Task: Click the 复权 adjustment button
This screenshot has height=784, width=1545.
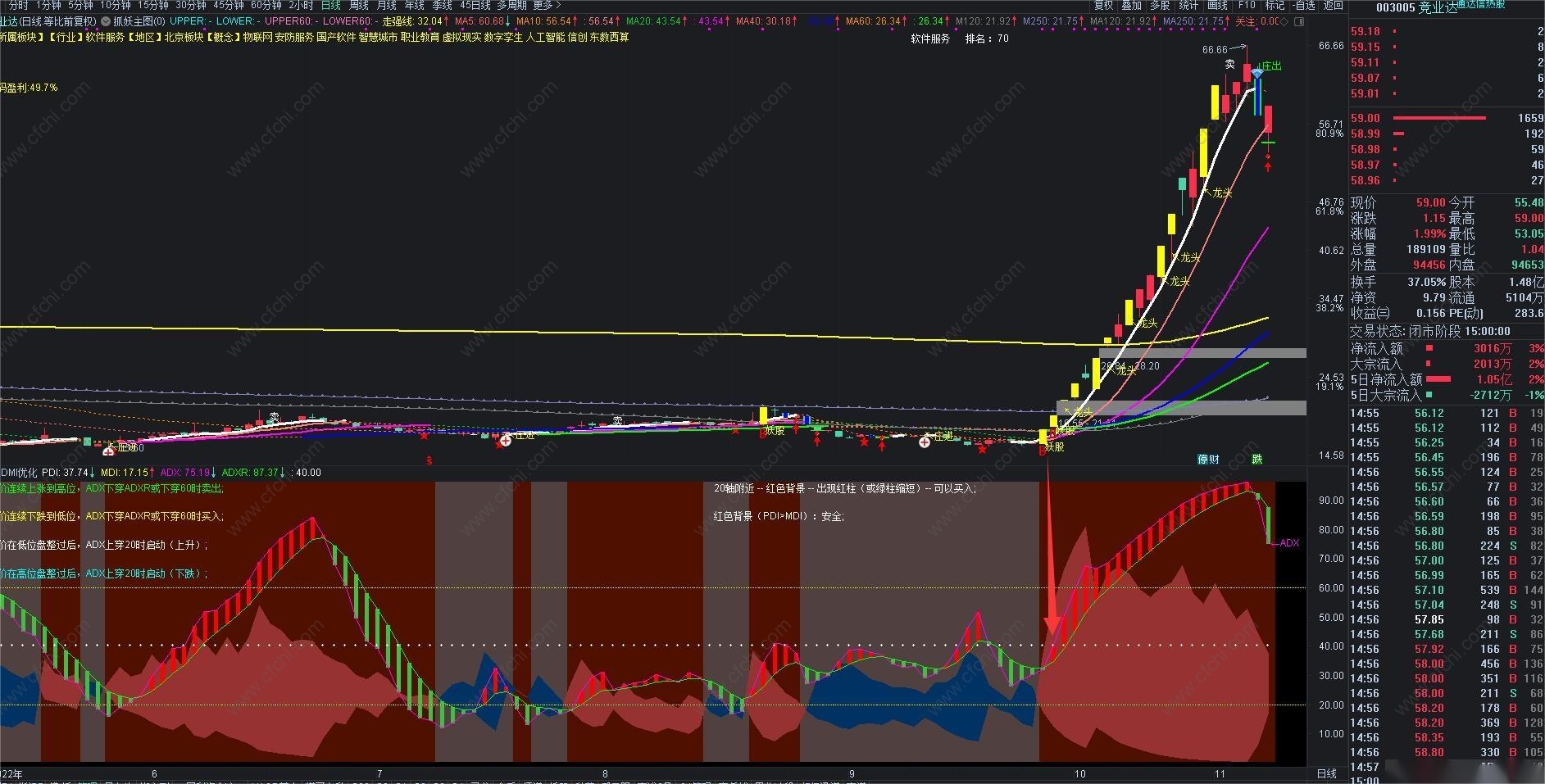Action: (1104, 5)
